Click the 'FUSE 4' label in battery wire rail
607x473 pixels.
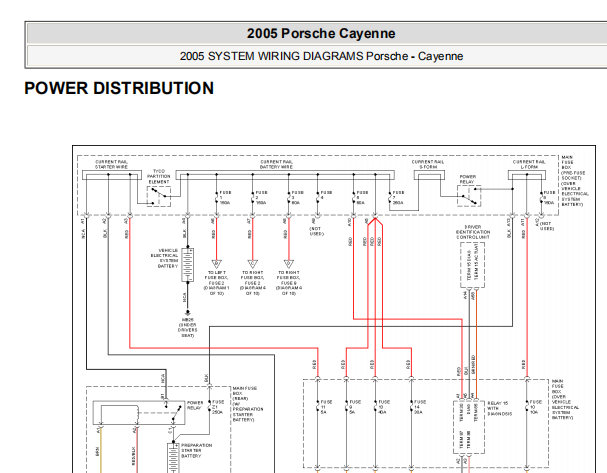click(x=326, y=195)
